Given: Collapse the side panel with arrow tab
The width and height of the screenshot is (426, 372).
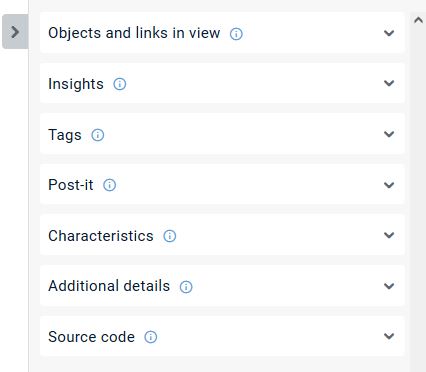Looking at the screenshot, I should pos(15,32).
